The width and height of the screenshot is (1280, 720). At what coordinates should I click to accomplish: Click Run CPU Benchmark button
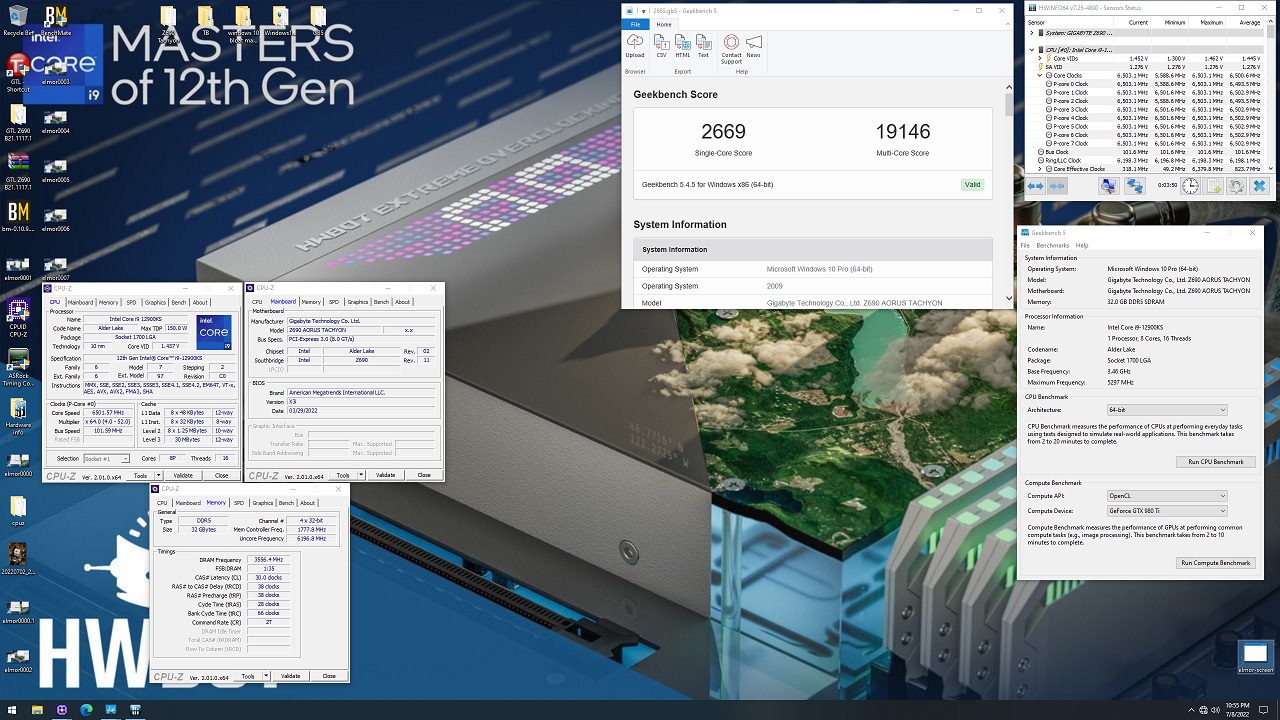[1216, 462]
